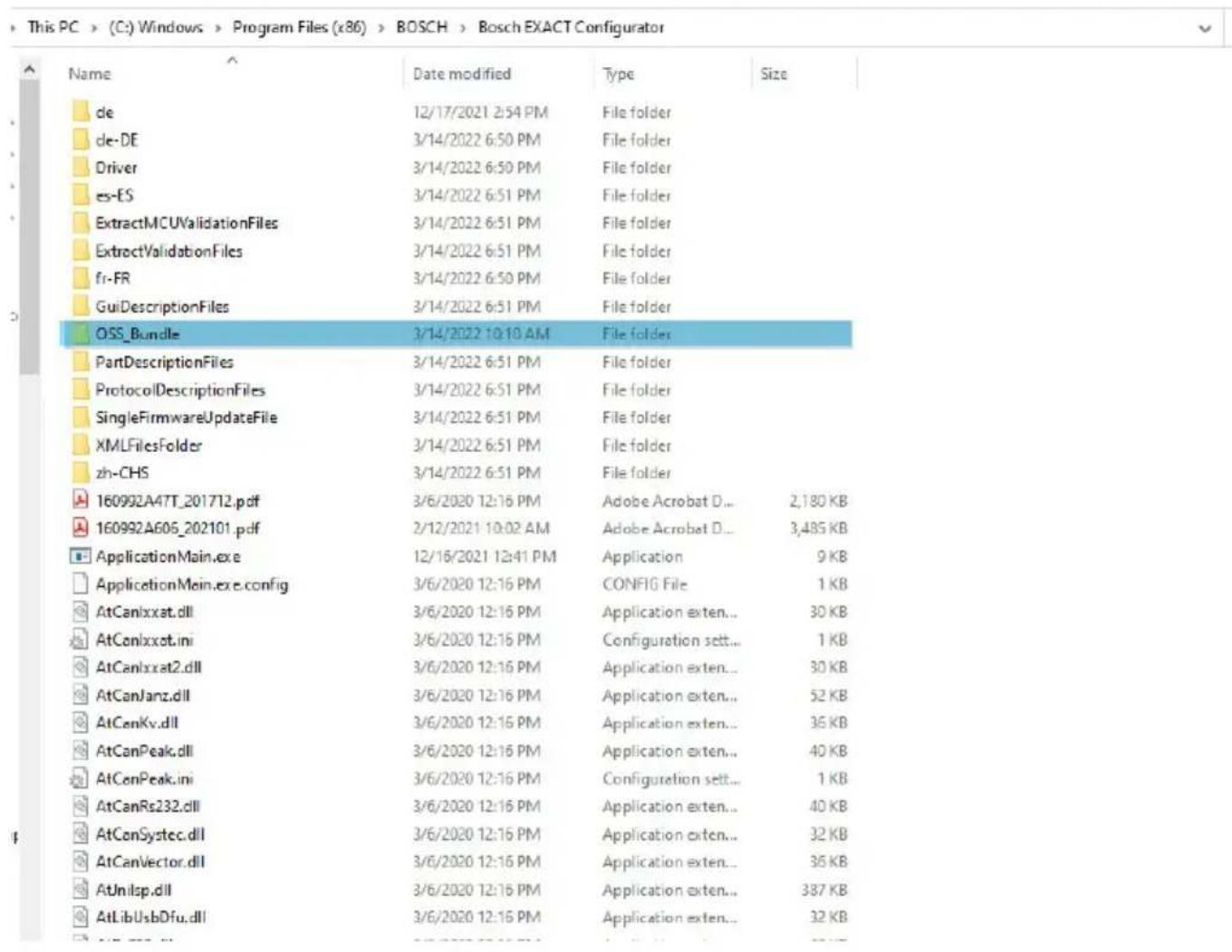Image resolution: width=1232 pixels, height=952 pixels.
Task: Click the de folder icon
Action: click(x=81, y=112)
